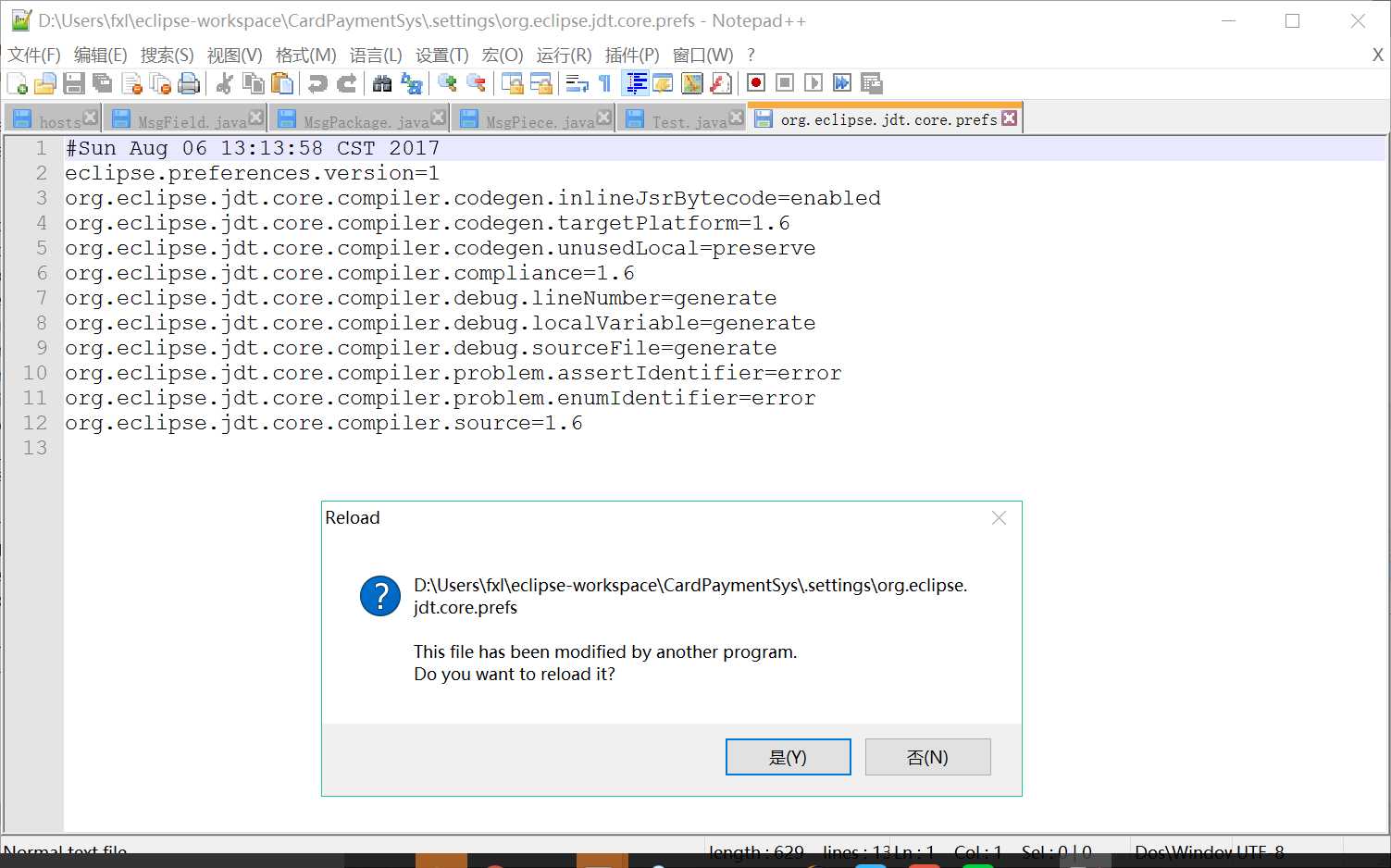Save the current recorded macro icon
1391x868 pixels.
point(871,83)
